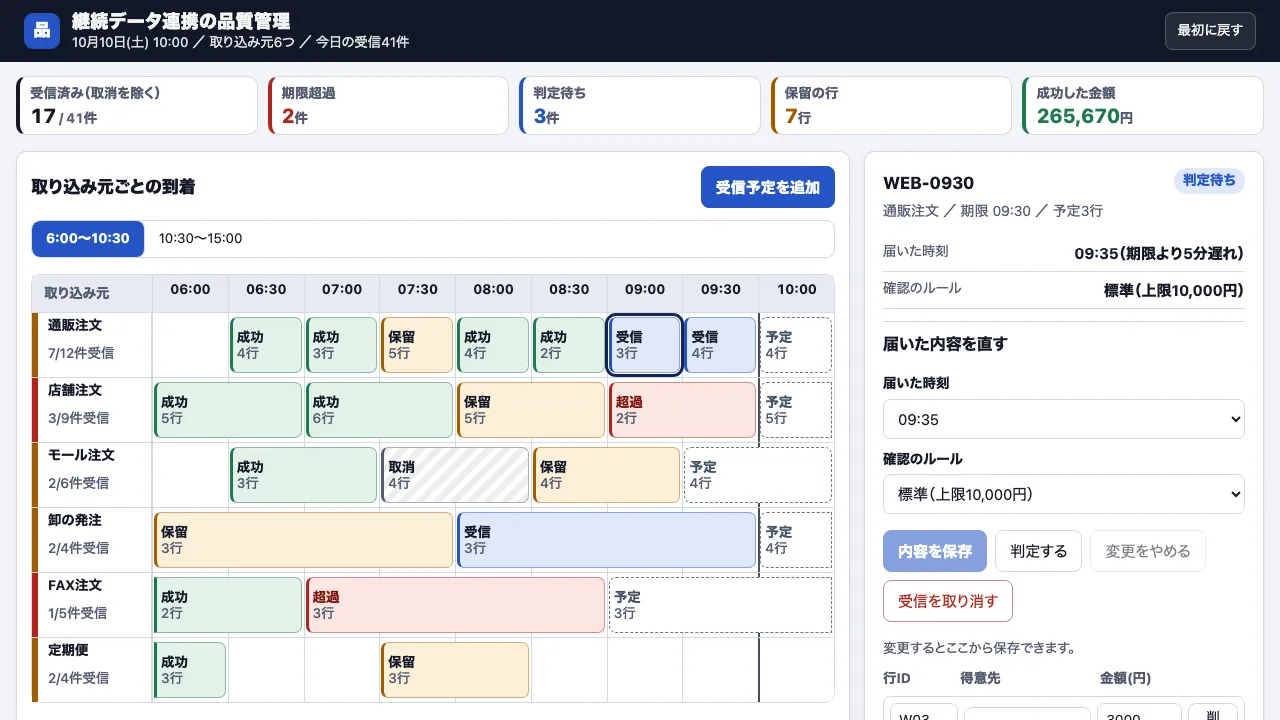Select the 通販注文 保留 5行 block
Image resolution: width=1280 pixels, height=720 pixels.
pyautogui.click(x=417, y=345)
